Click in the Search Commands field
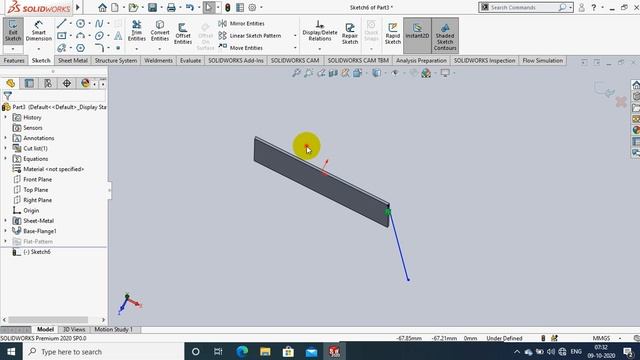640x360 pixels. tap(522, 7)
